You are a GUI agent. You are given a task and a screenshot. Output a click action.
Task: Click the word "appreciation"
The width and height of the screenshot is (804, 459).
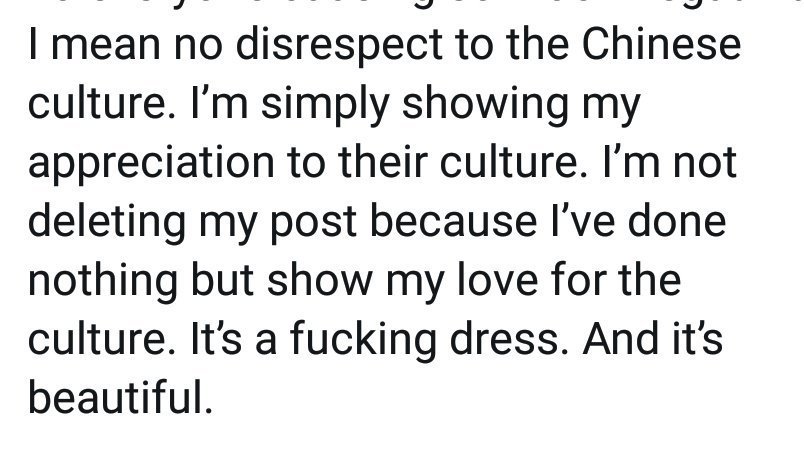pyautogui.click(x=151, y=164)
